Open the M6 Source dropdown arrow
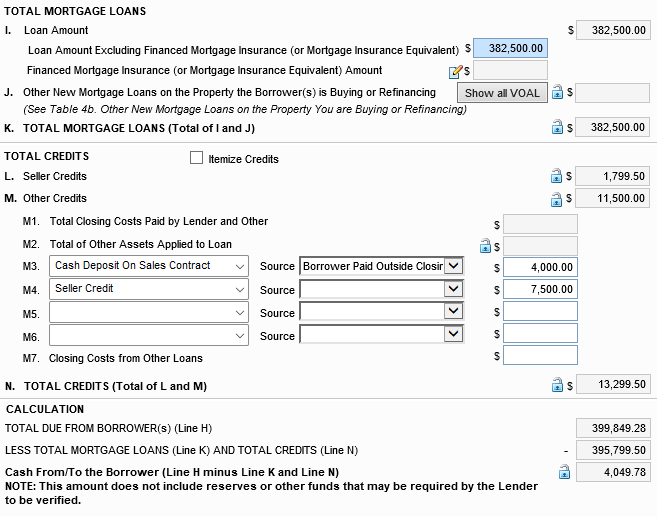 (453, 334)
